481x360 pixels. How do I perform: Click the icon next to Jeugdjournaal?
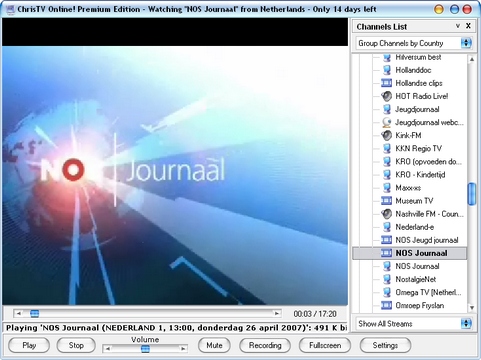[387, 109]
